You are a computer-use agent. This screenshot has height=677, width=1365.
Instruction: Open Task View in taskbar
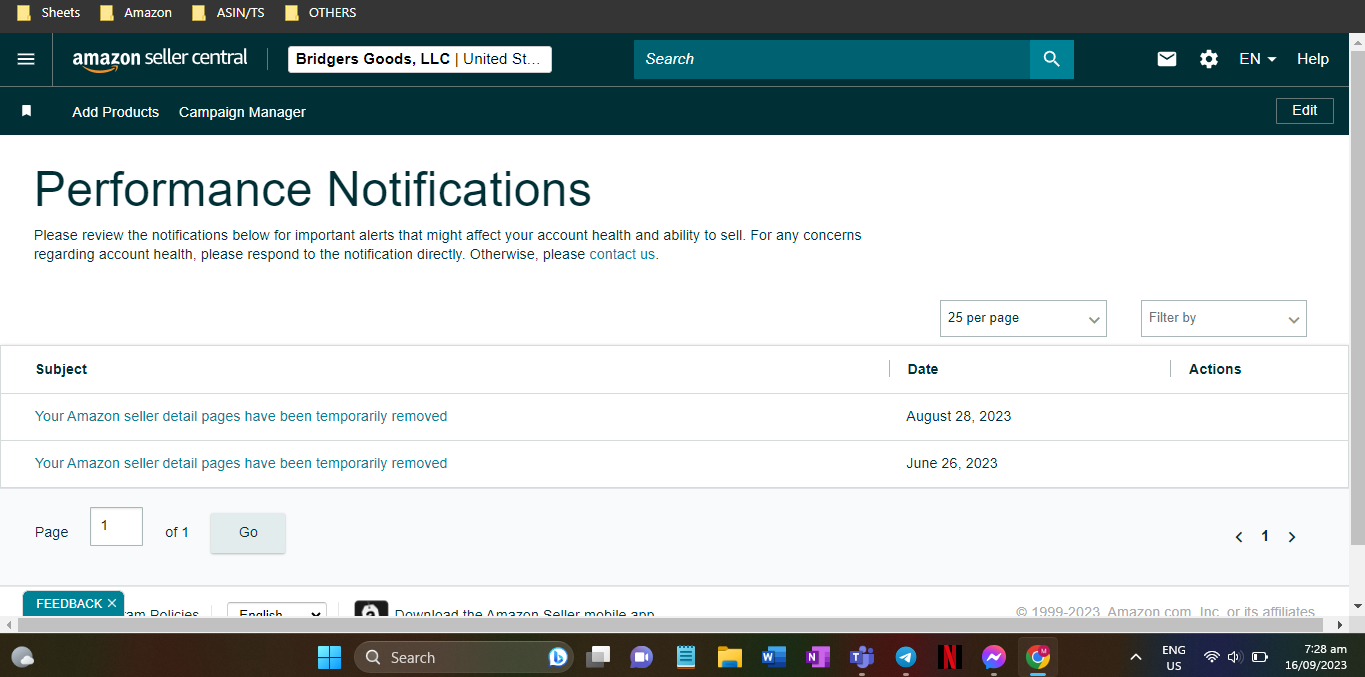tap(598, 657)
